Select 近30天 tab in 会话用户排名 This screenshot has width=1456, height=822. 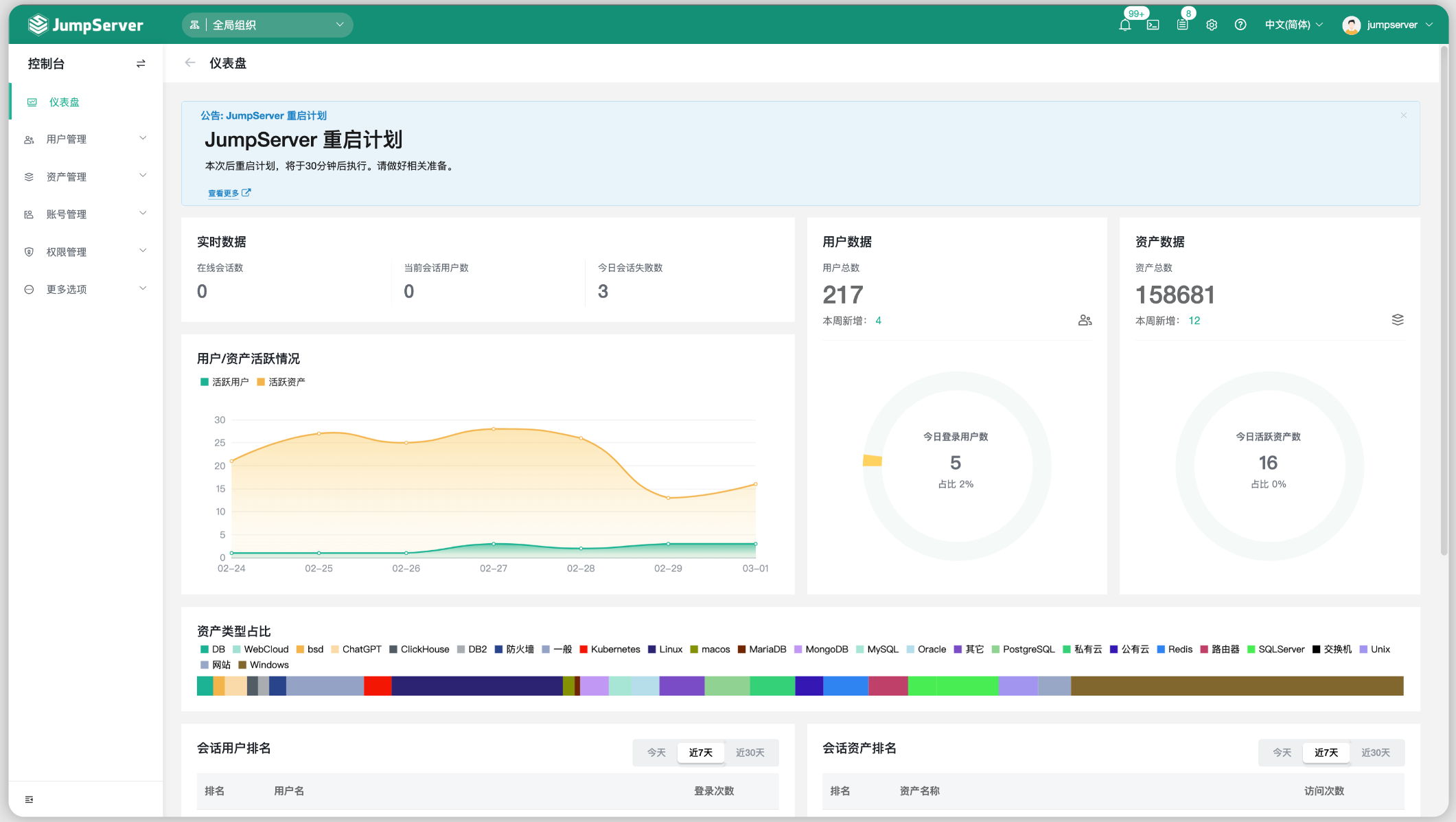pyautogui.click(x=750, y=753)
